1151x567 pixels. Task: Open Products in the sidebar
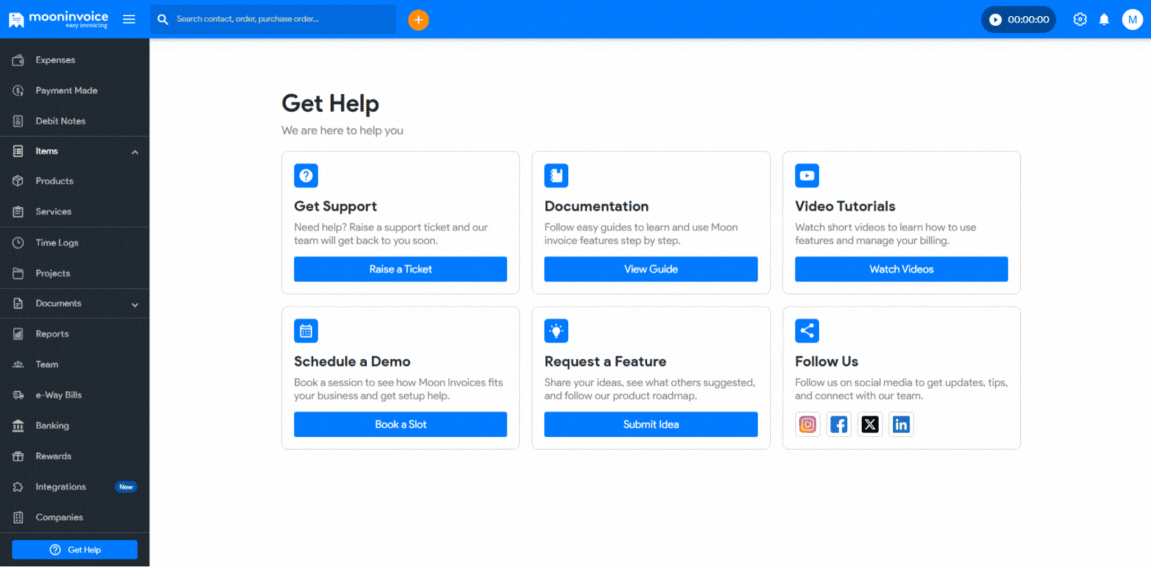(54, 181)
